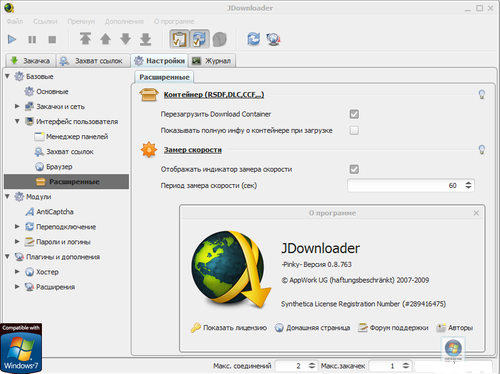500x374 pixels.
Task: Click the Контейнер box icon
Action: 149,94
